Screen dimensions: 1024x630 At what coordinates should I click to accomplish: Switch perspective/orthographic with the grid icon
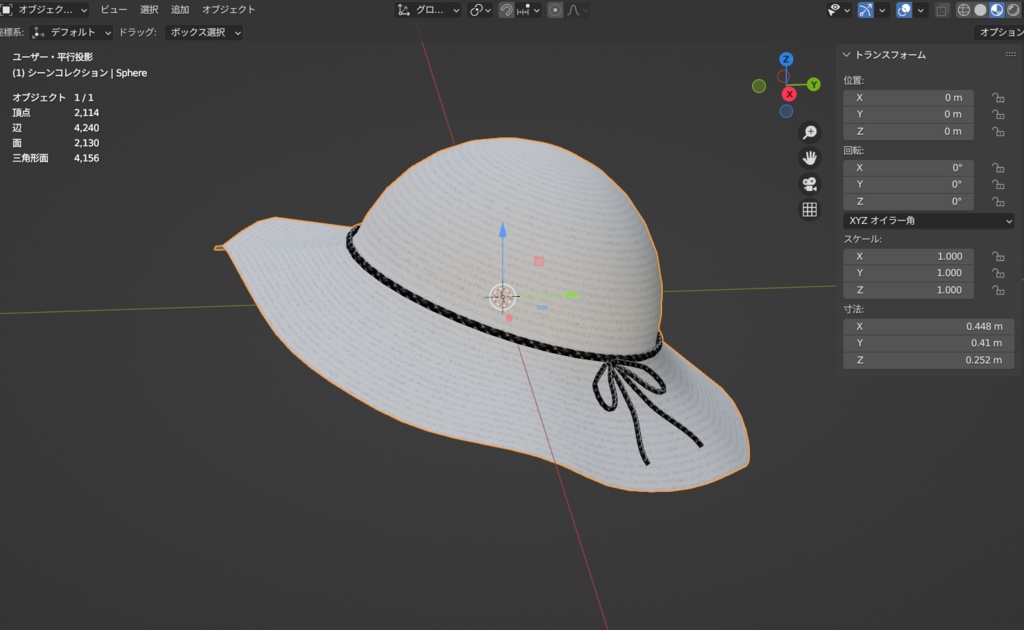click(x=810, y=210)
